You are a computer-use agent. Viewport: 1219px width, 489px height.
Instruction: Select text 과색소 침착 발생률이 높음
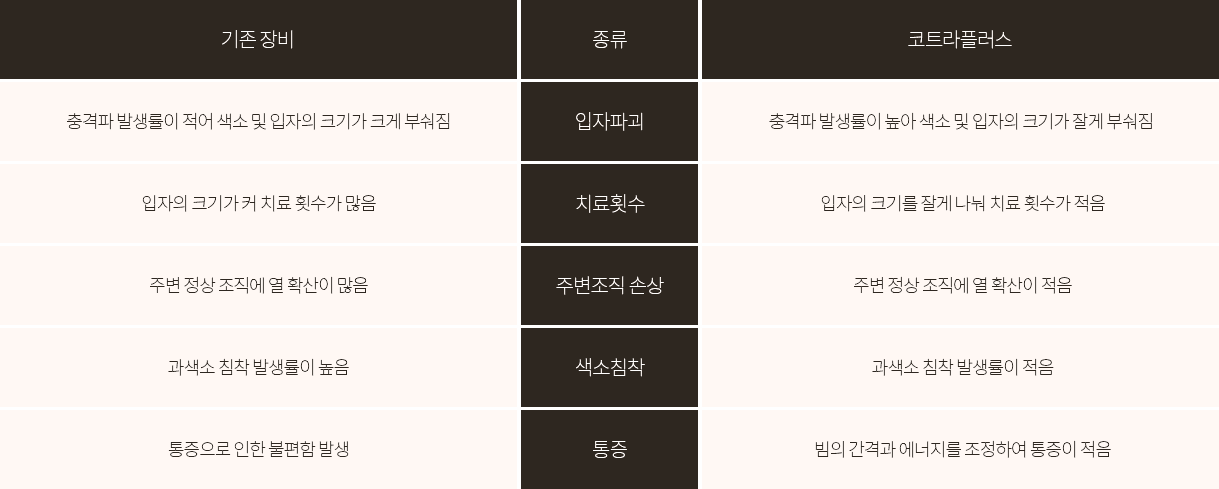[x=258, y=367]
